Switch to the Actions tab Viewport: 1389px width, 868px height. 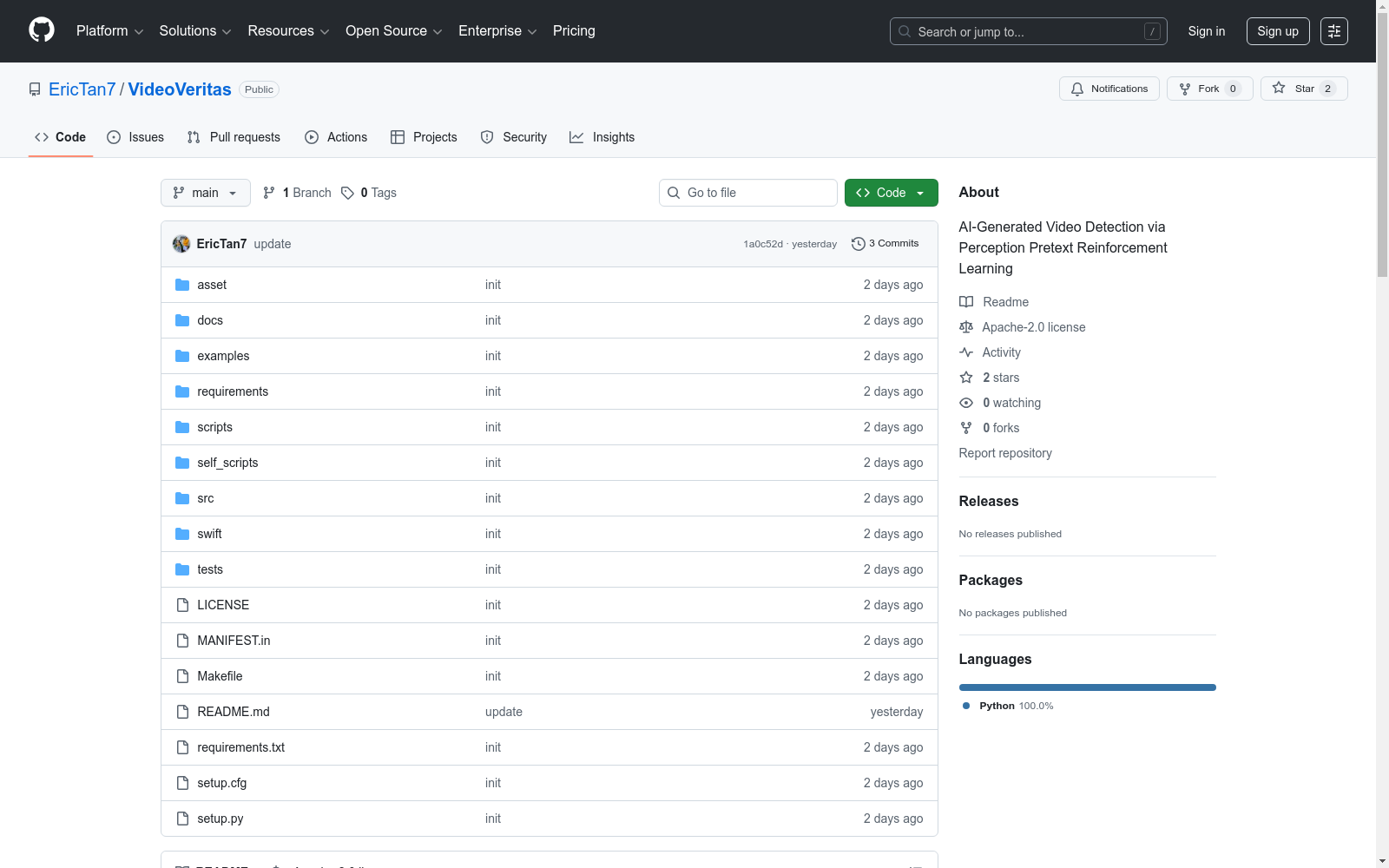[x=336, y=137]
